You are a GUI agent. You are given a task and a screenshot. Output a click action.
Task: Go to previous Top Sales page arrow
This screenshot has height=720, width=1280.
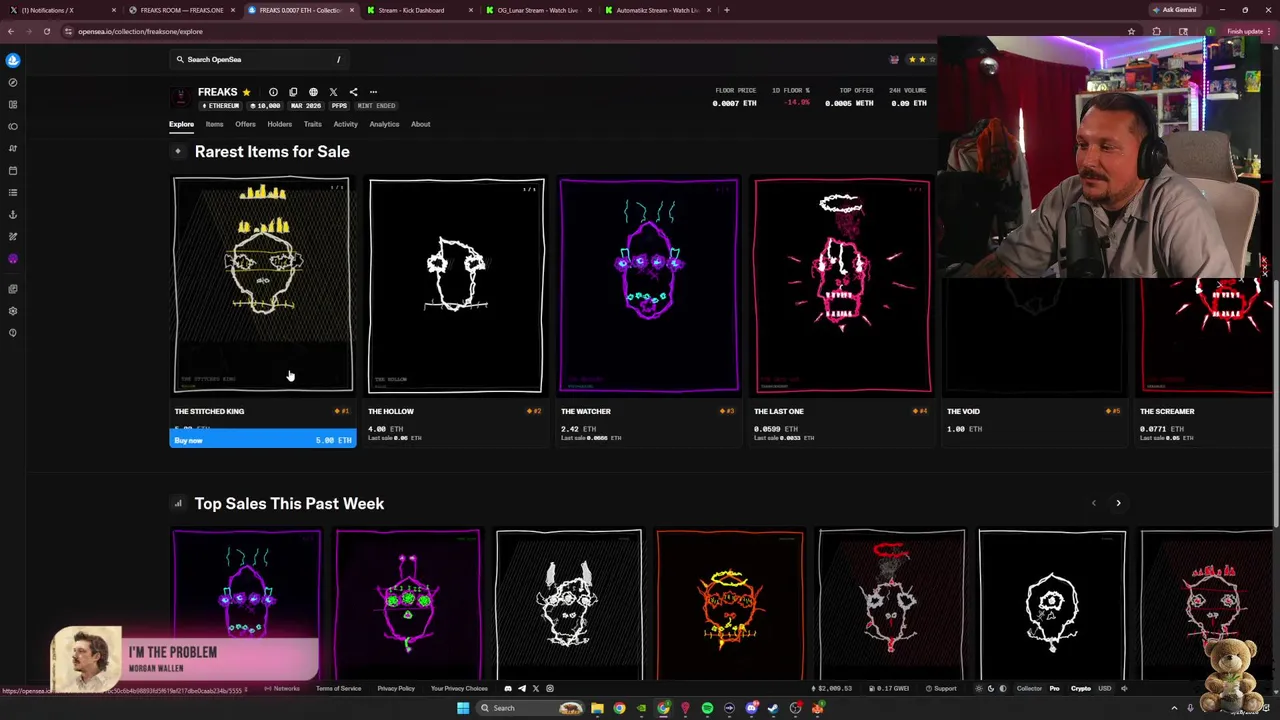(x=1093, y=503)
